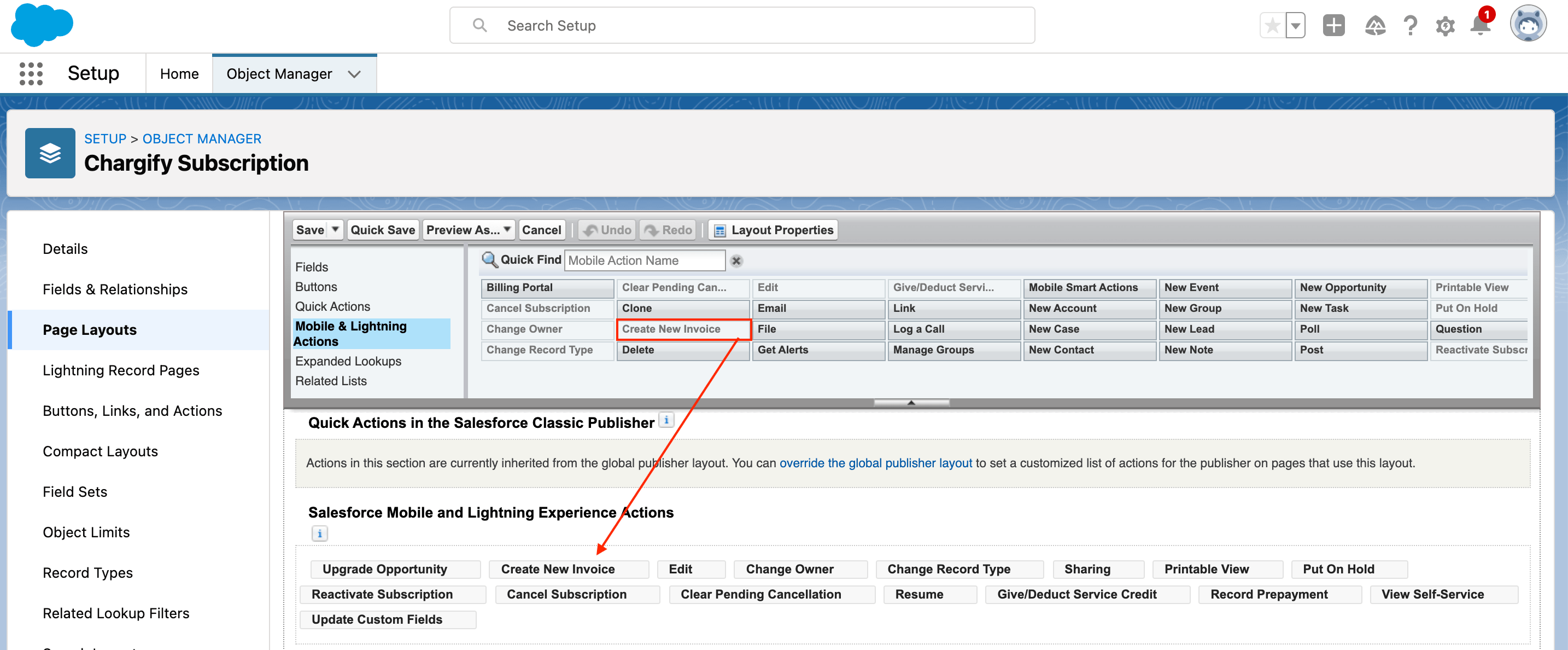Click the favorites star icon
Screen dimensions: 1568x650
[1272, 26]
